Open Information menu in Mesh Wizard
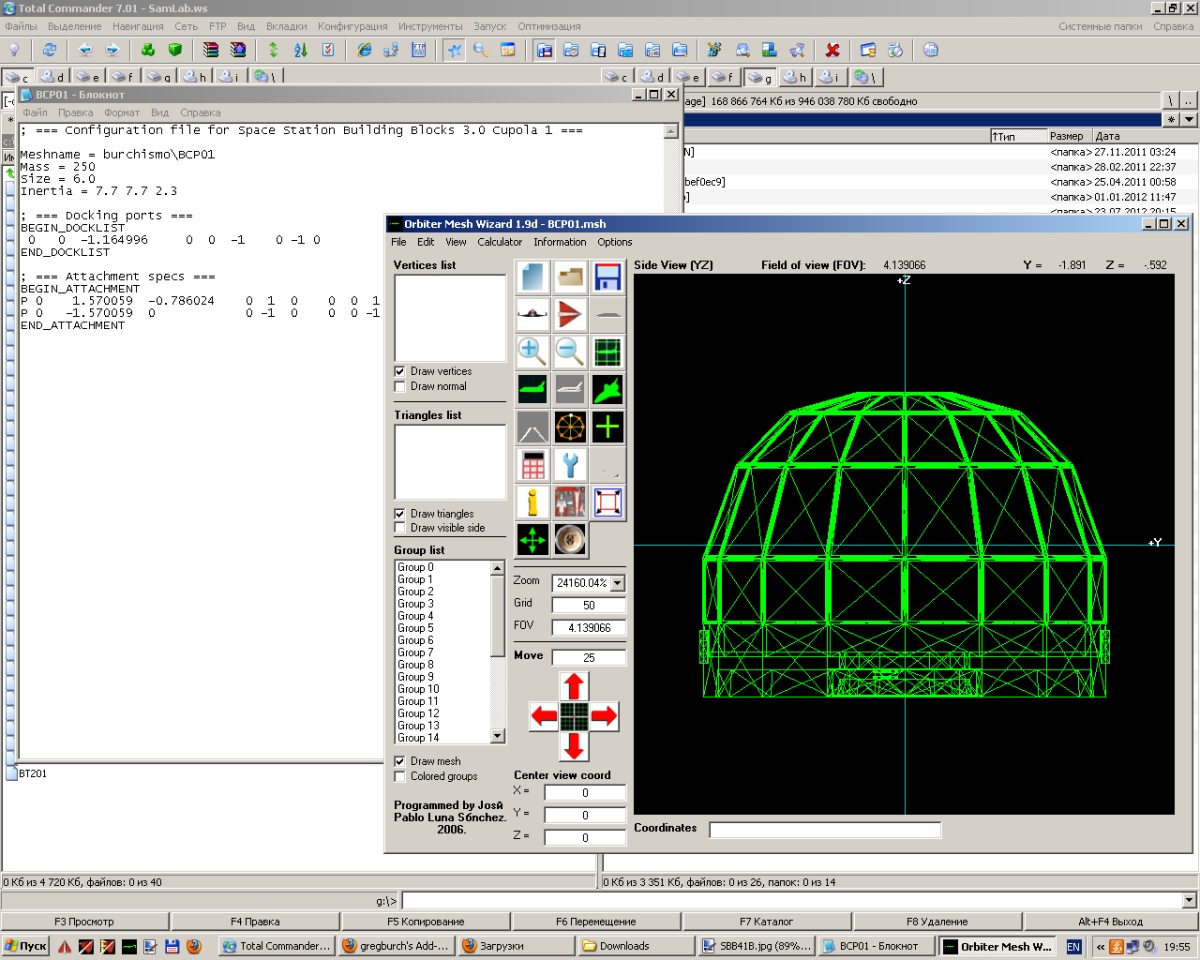Screen dimensions: 1200x960 pyautogui.click(x=560, y=242)
